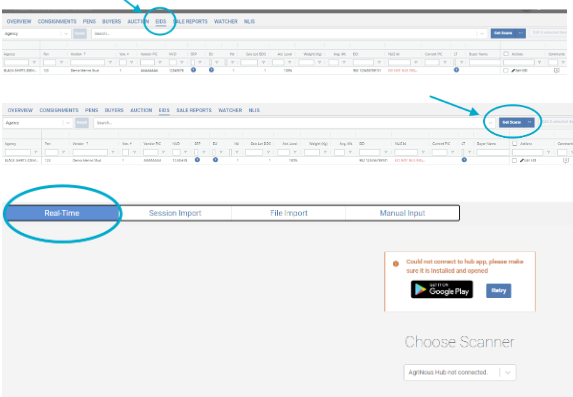Click red NLIS Id warning text, lower screenshot
The width and height of the screenshot is (573, 397).
(x=410, y=160)
